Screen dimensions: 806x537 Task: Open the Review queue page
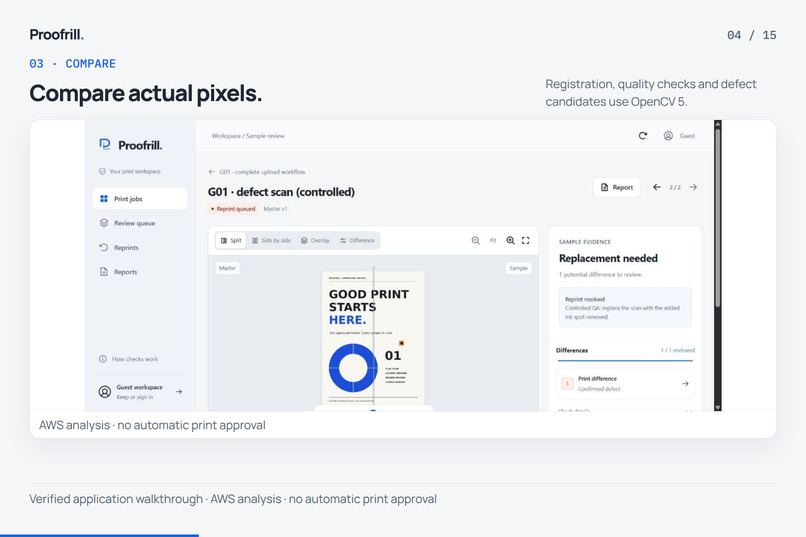click(140, 223)
